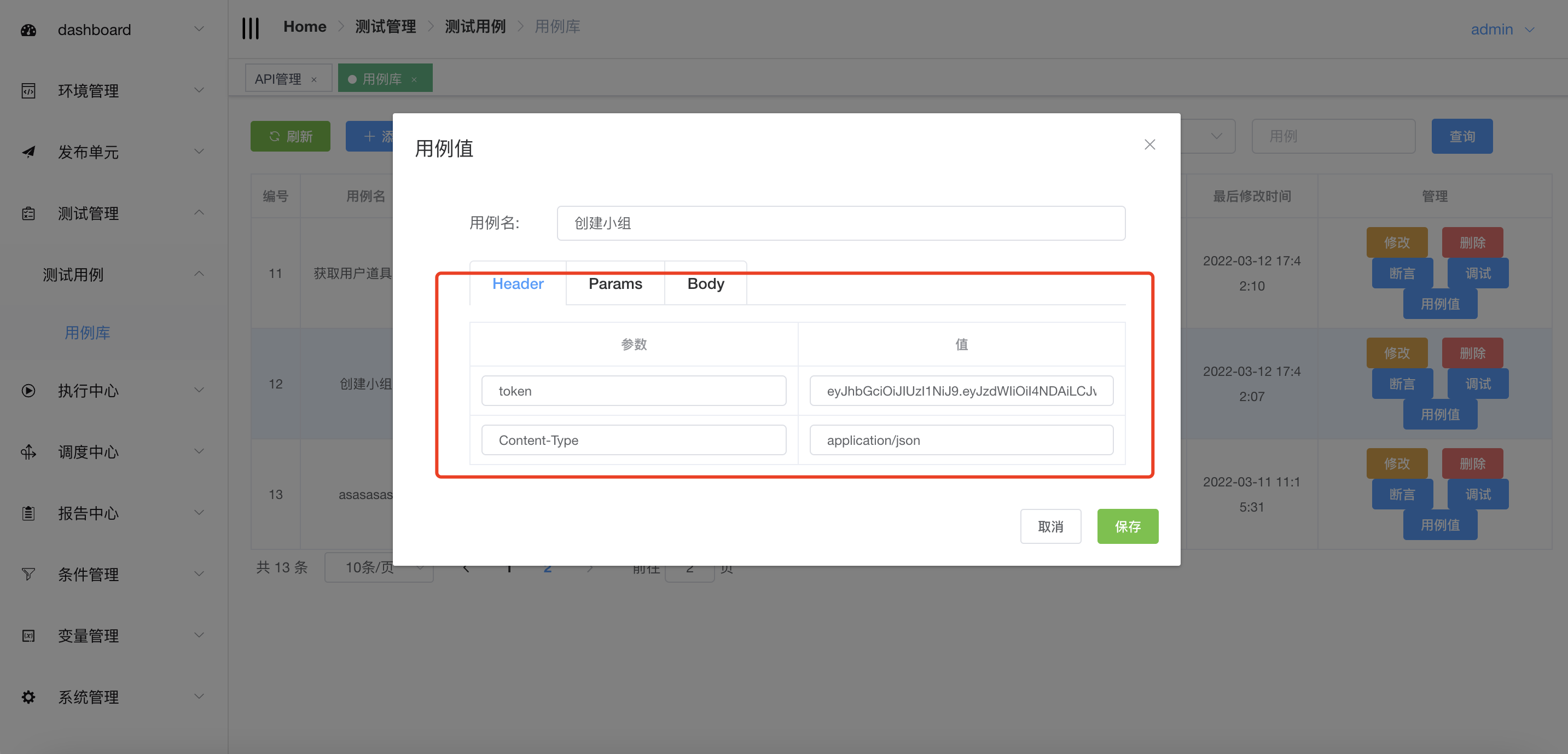Viewport: 1568px width, 754px height.
Task: Switch to the Params tab
Action: (x=615, y=284)
